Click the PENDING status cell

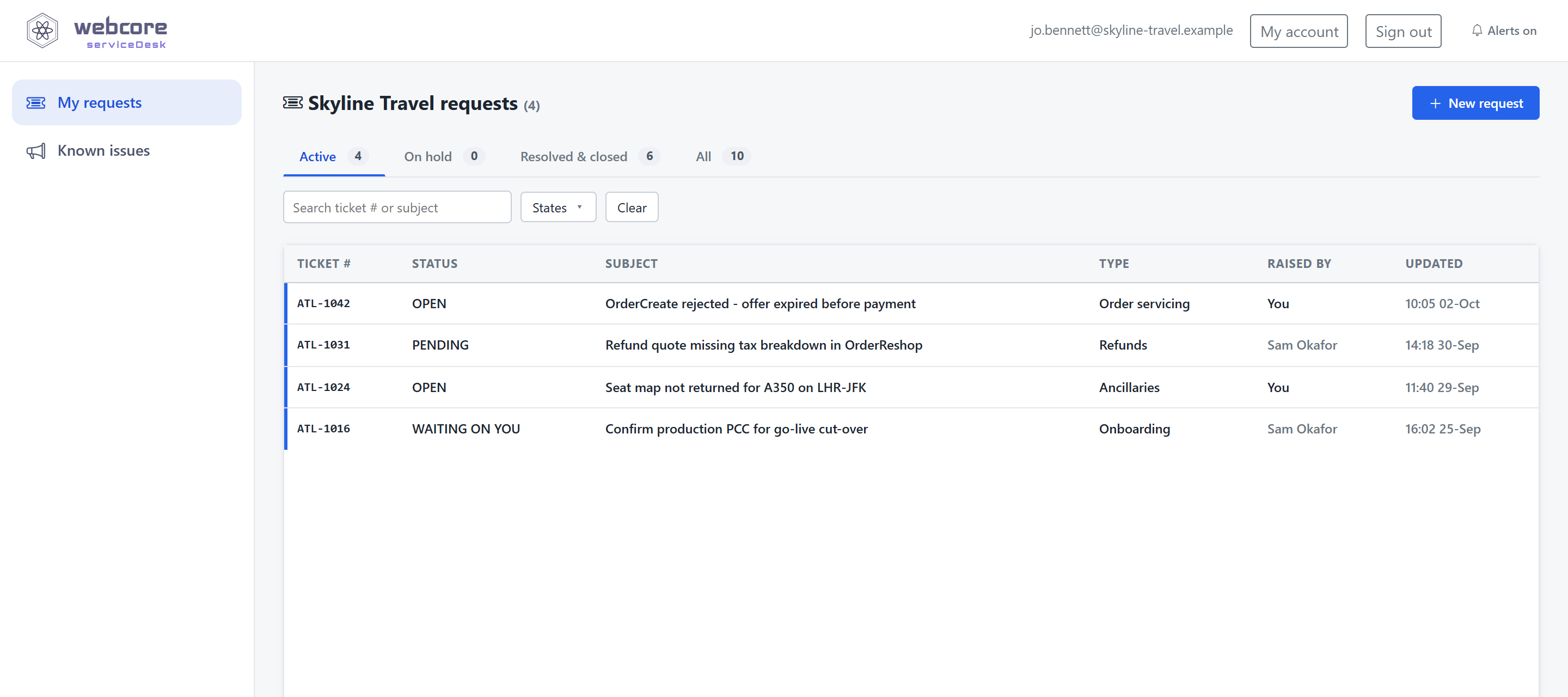tap(440, 345)
